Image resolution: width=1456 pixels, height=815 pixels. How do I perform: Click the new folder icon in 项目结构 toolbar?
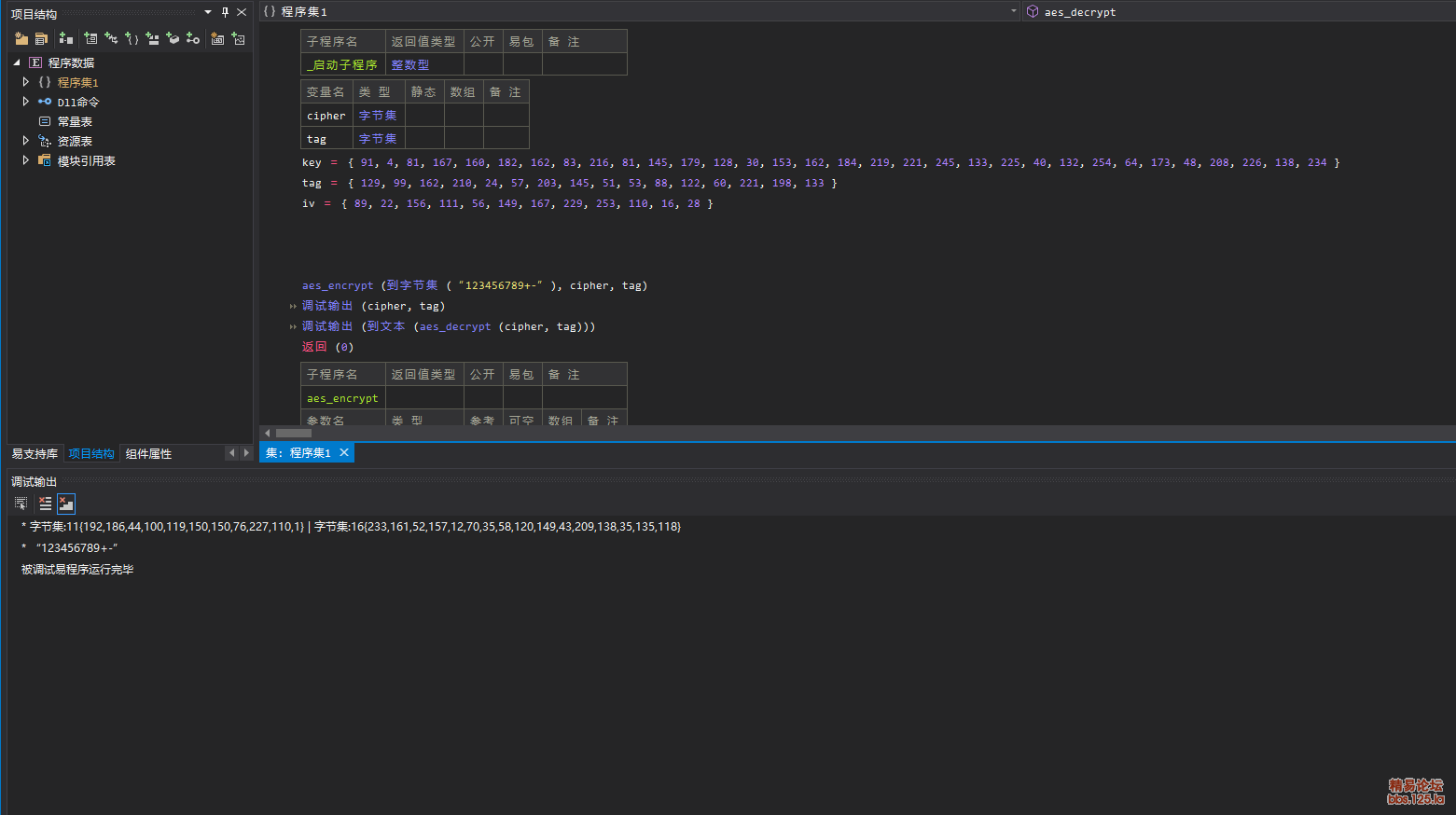tap(21, 38)
